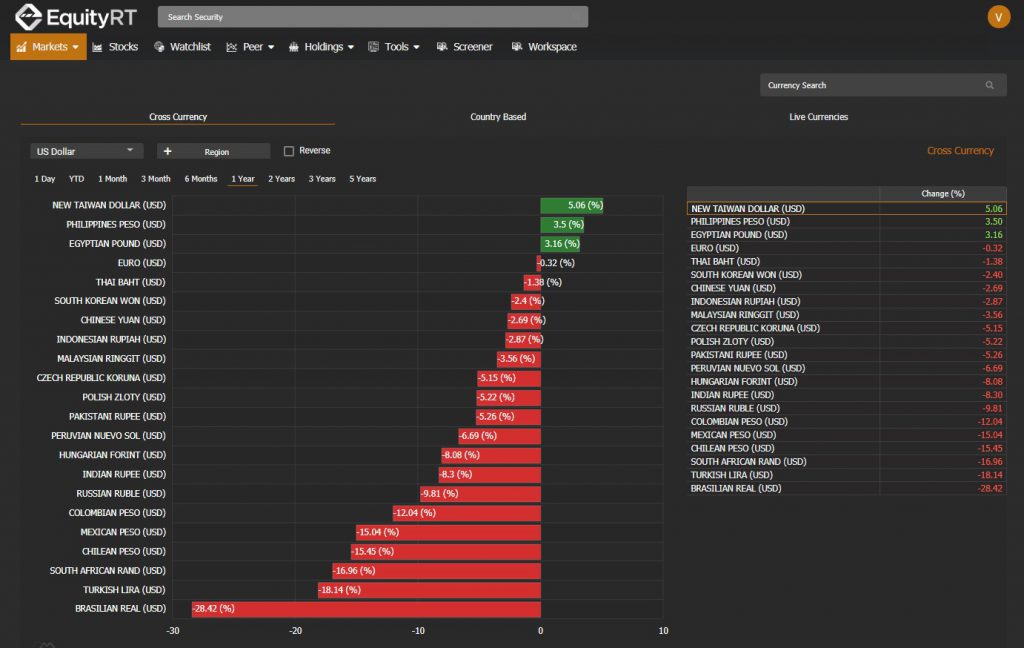Click the Stocks icon in navigation
The image size is (1024, 648).
pyautogui.click(x=97, y=47)
